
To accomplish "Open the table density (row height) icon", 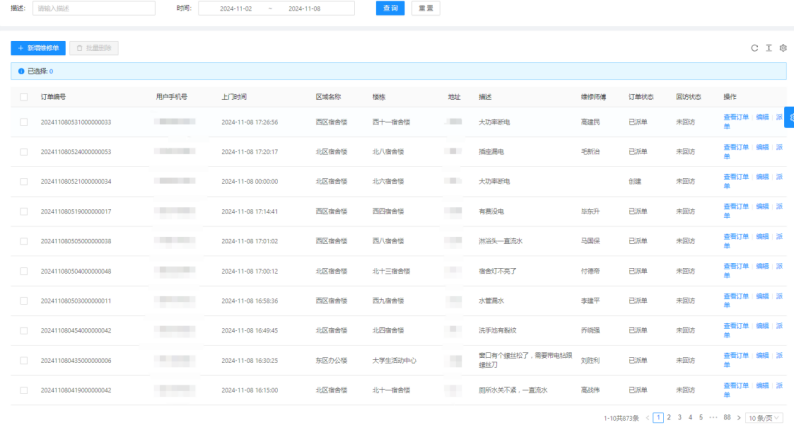I will [769, 47].
